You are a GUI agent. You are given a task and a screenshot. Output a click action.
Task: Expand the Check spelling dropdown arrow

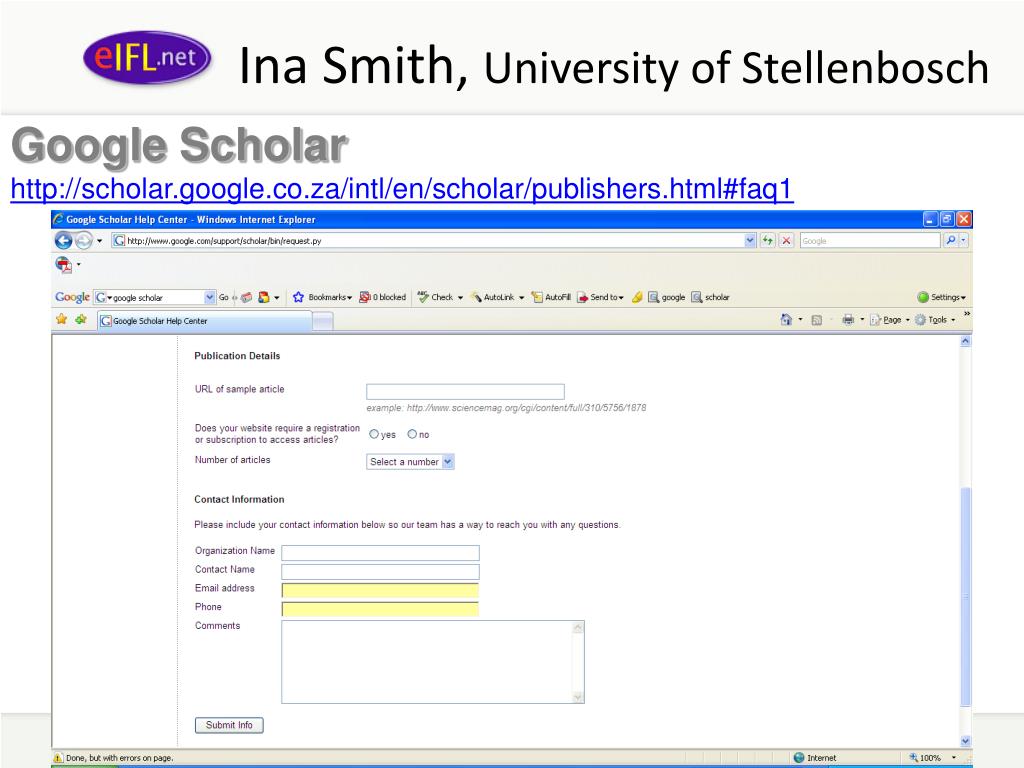pos(460,298)
